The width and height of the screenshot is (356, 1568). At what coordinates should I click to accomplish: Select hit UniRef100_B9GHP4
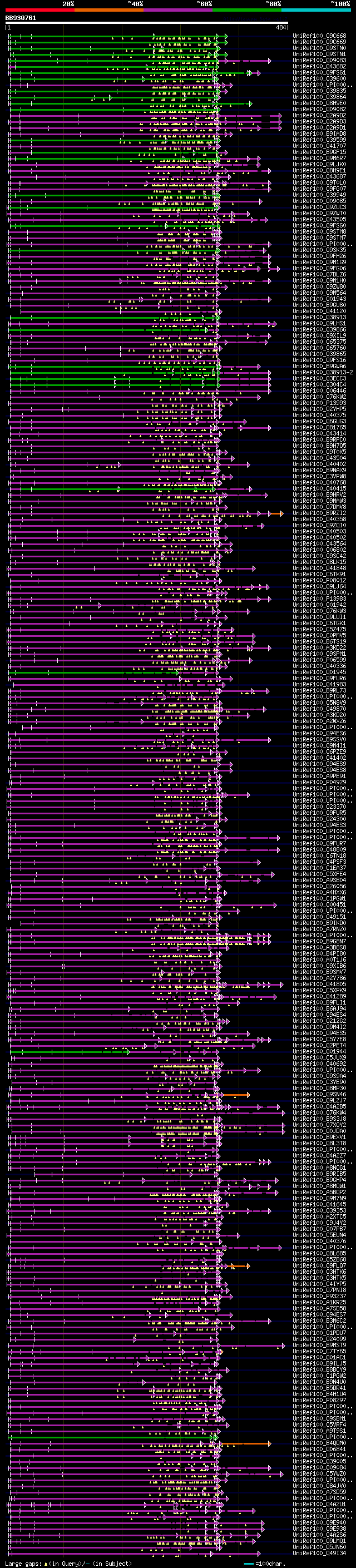click(319, 1180)
